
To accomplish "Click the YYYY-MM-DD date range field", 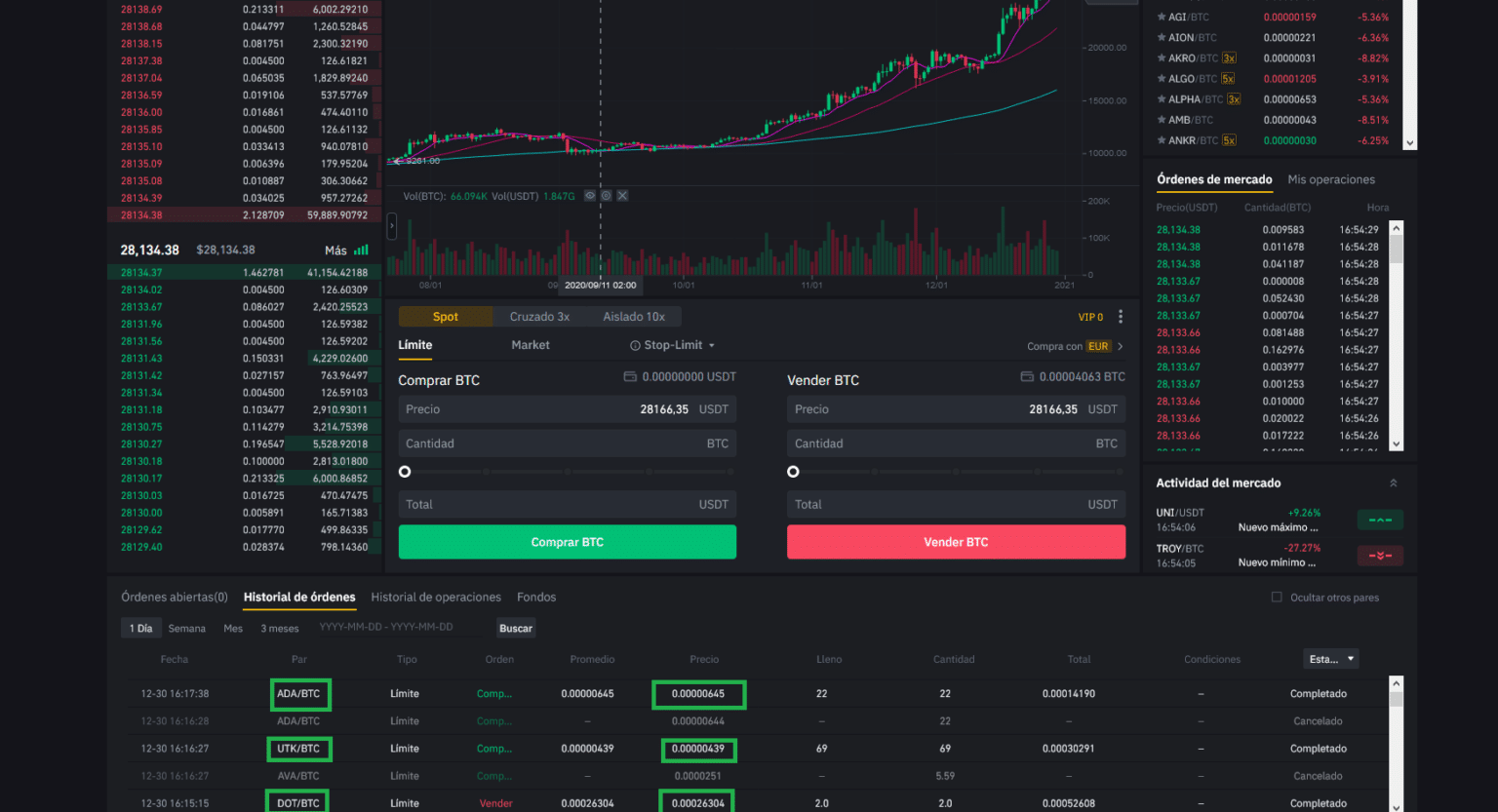I will click(386, 627).
